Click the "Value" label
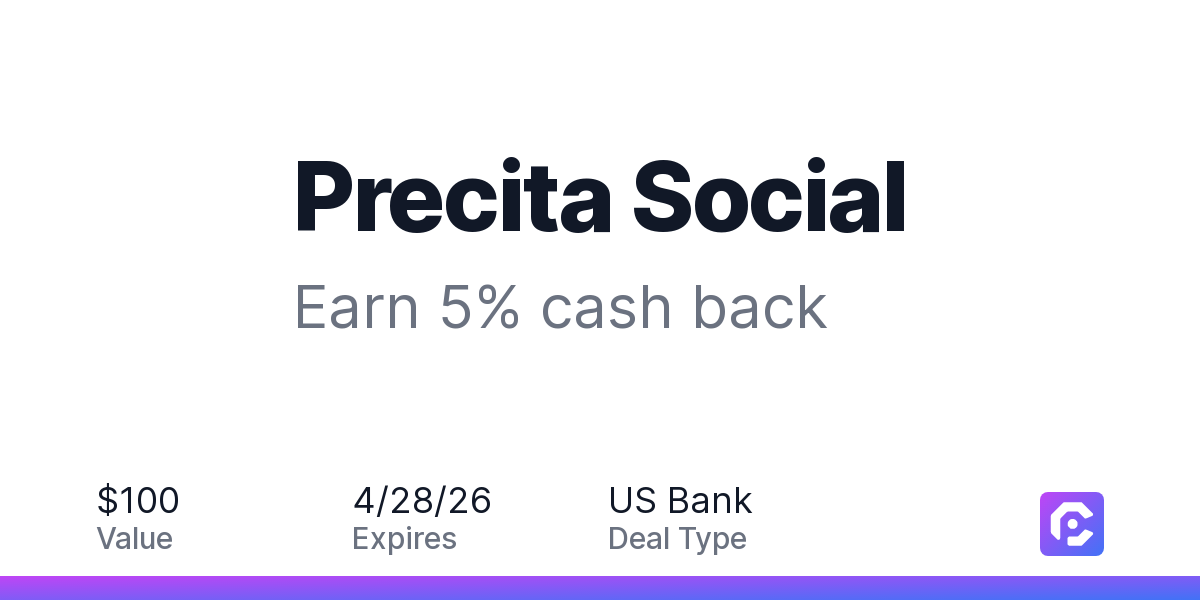 click(134, 539)
